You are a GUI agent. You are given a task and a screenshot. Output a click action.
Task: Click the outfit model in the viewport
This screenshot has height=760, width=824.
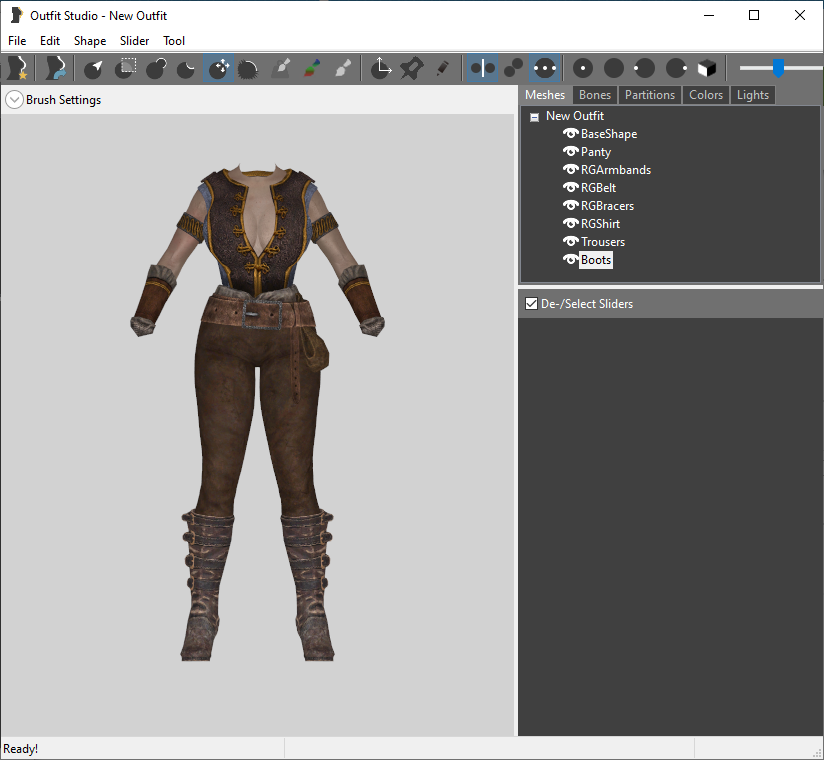coord(257,413)
